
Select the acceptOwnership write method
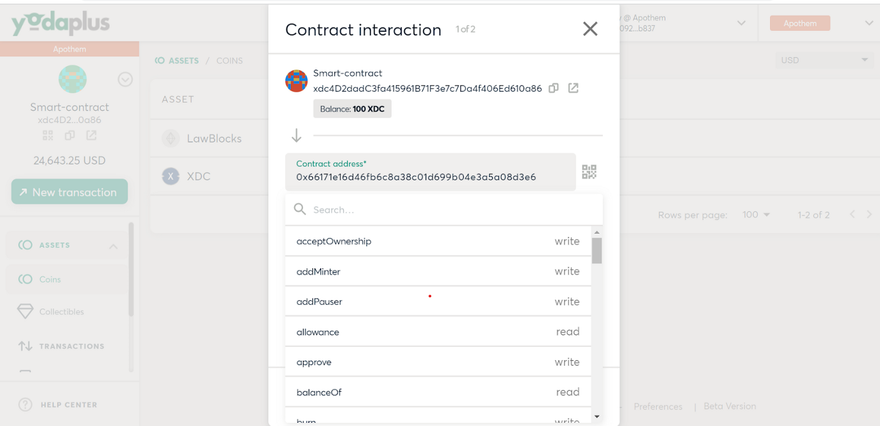click(438, 241)
